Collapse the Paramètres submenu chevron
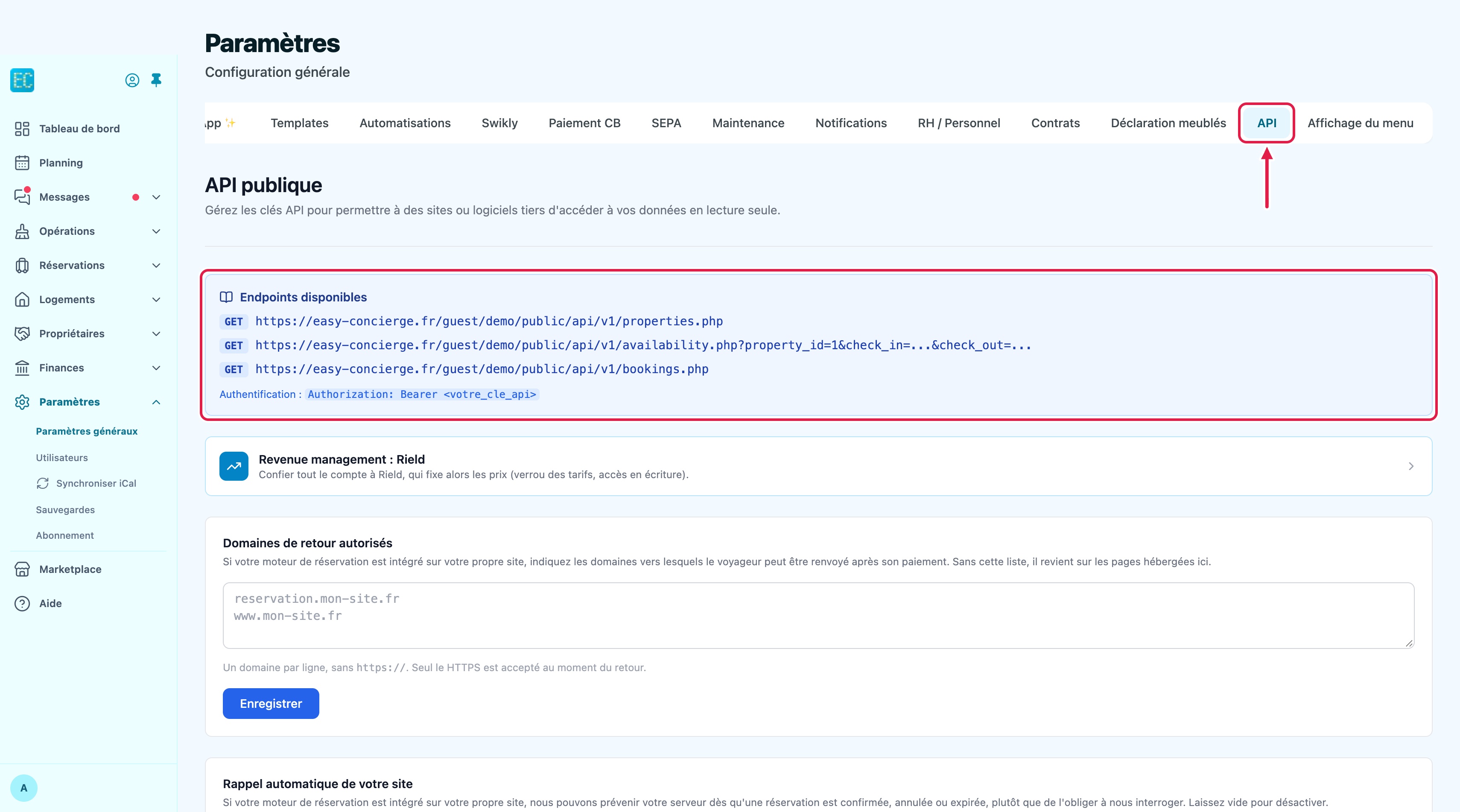 tap(156, 402)
